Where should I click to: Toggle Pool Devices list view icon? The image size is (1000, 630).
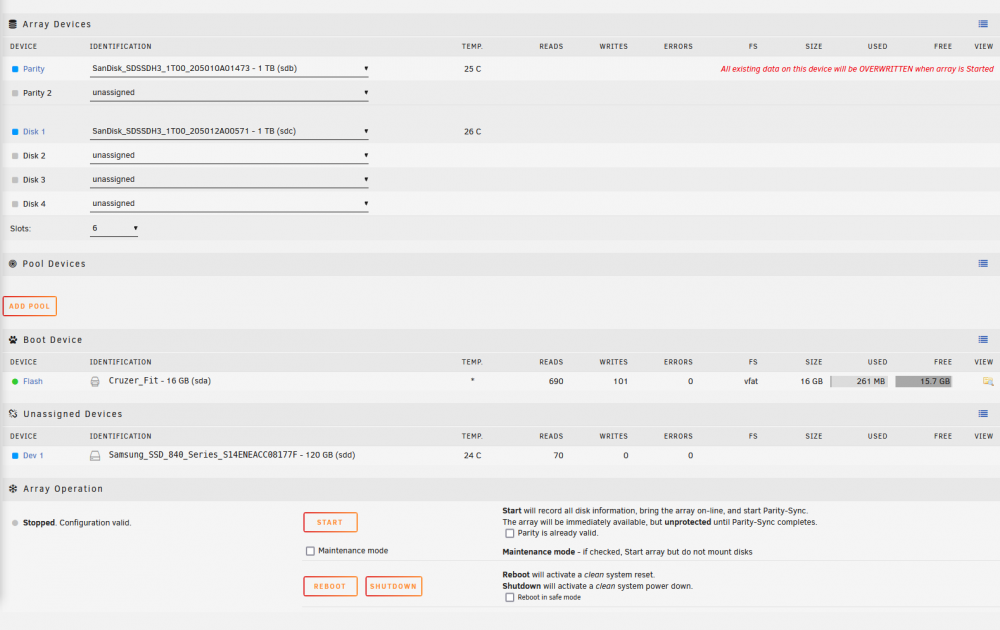(x=983, y=263)
